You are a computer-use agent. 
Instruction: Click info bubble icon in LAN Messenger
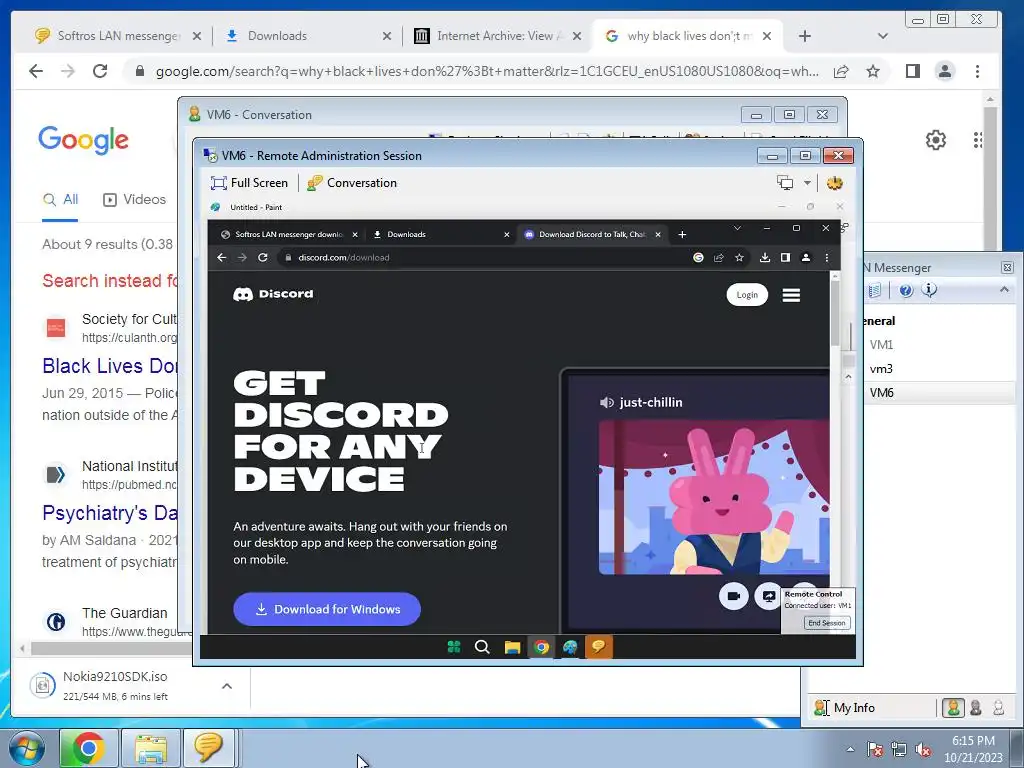pos(929,290)
